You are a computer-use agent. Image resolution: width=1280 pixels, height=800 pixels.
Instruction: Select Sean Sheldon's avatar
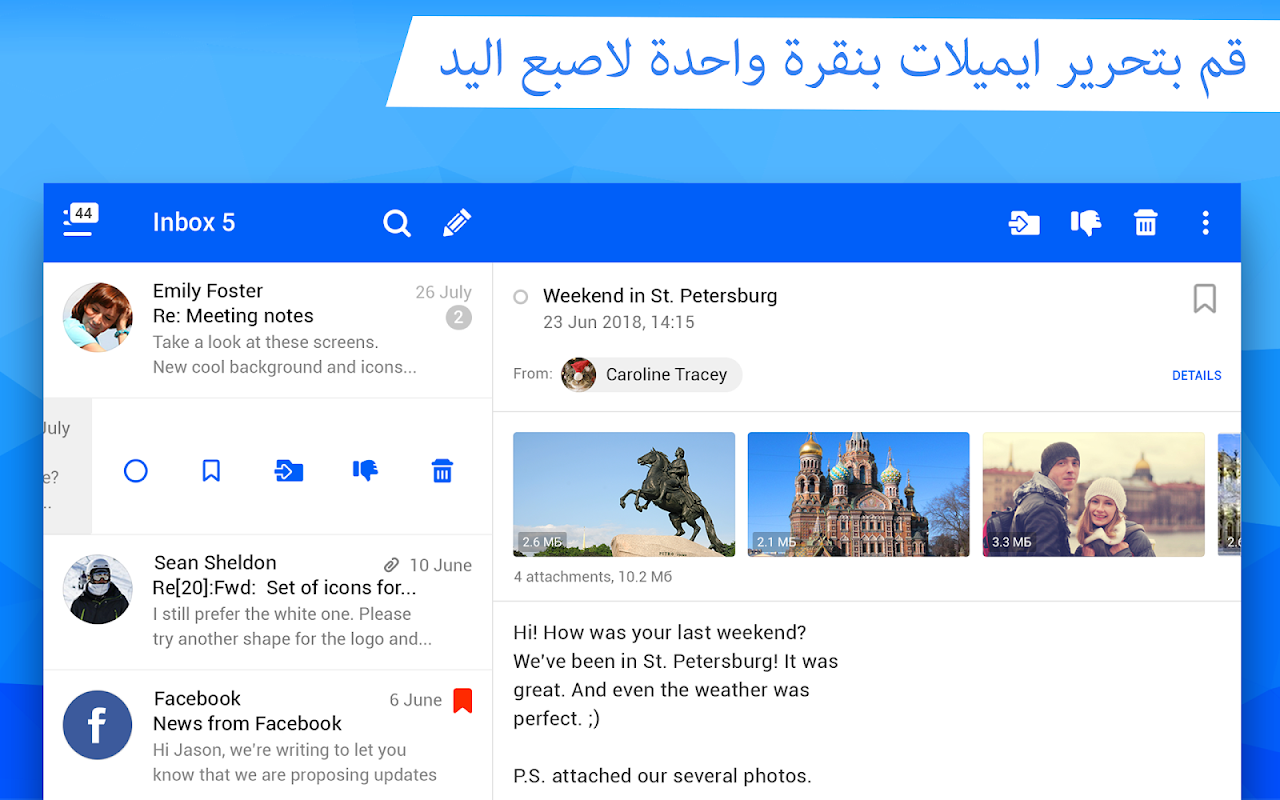tap(98, 589)
